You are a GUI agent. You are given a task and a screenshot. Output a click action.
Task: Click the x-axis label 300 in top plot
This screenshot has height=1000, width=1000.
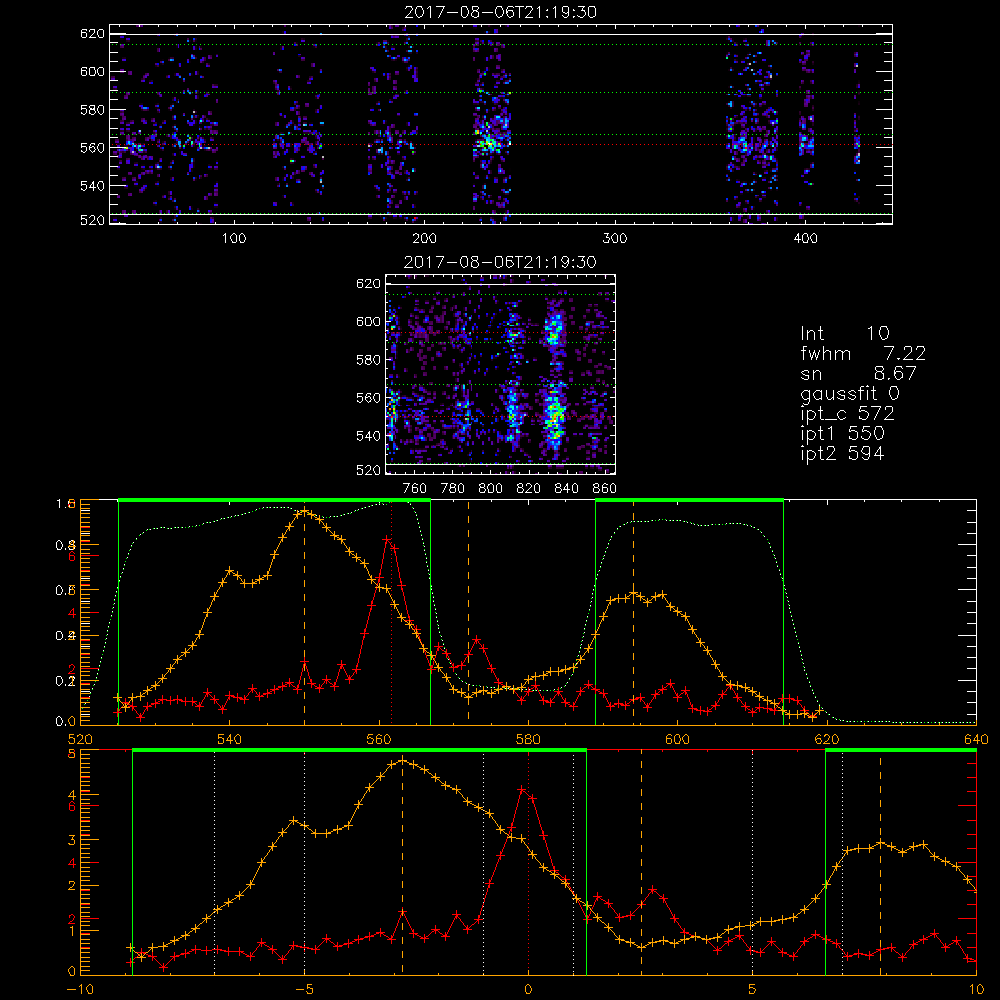[615, 239]
